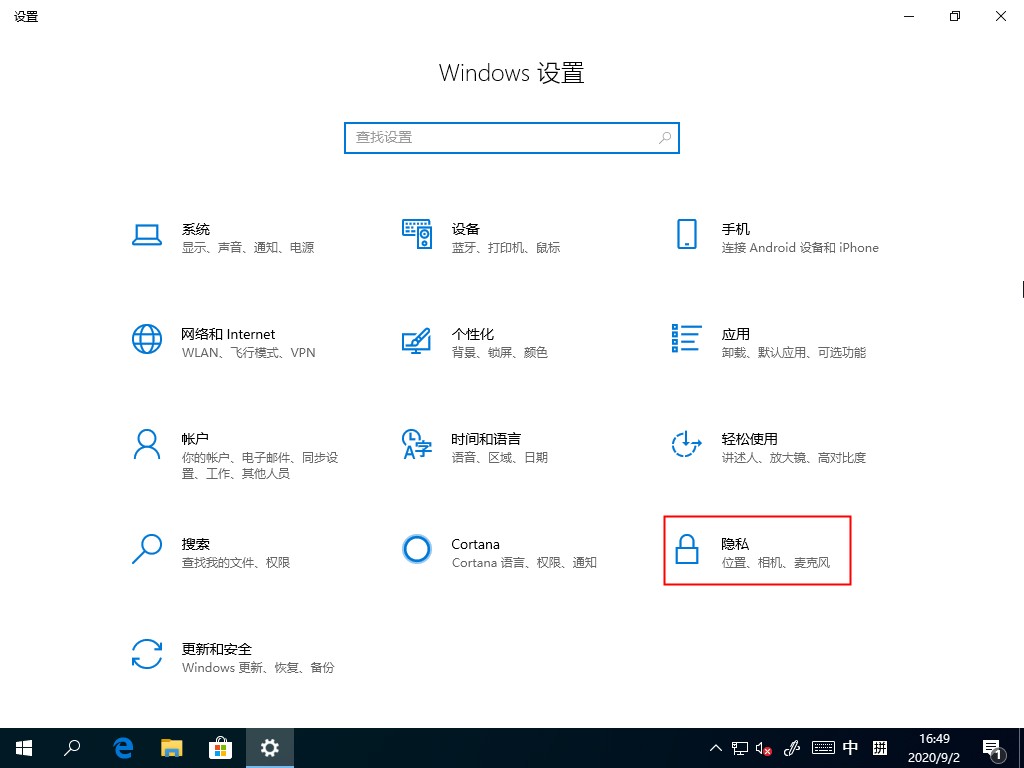Open 轻松使用 settings
The width and height of the screenshot is (1024, 768).
coord(755,446)
